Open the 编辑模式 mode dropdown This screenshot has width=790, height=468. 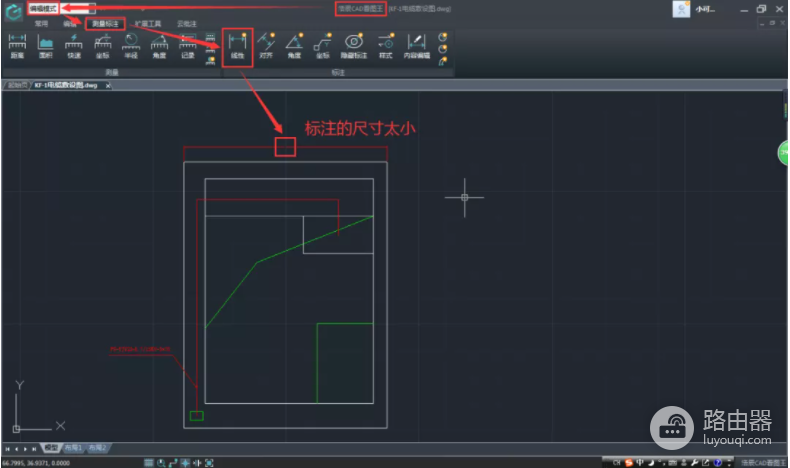61,9
